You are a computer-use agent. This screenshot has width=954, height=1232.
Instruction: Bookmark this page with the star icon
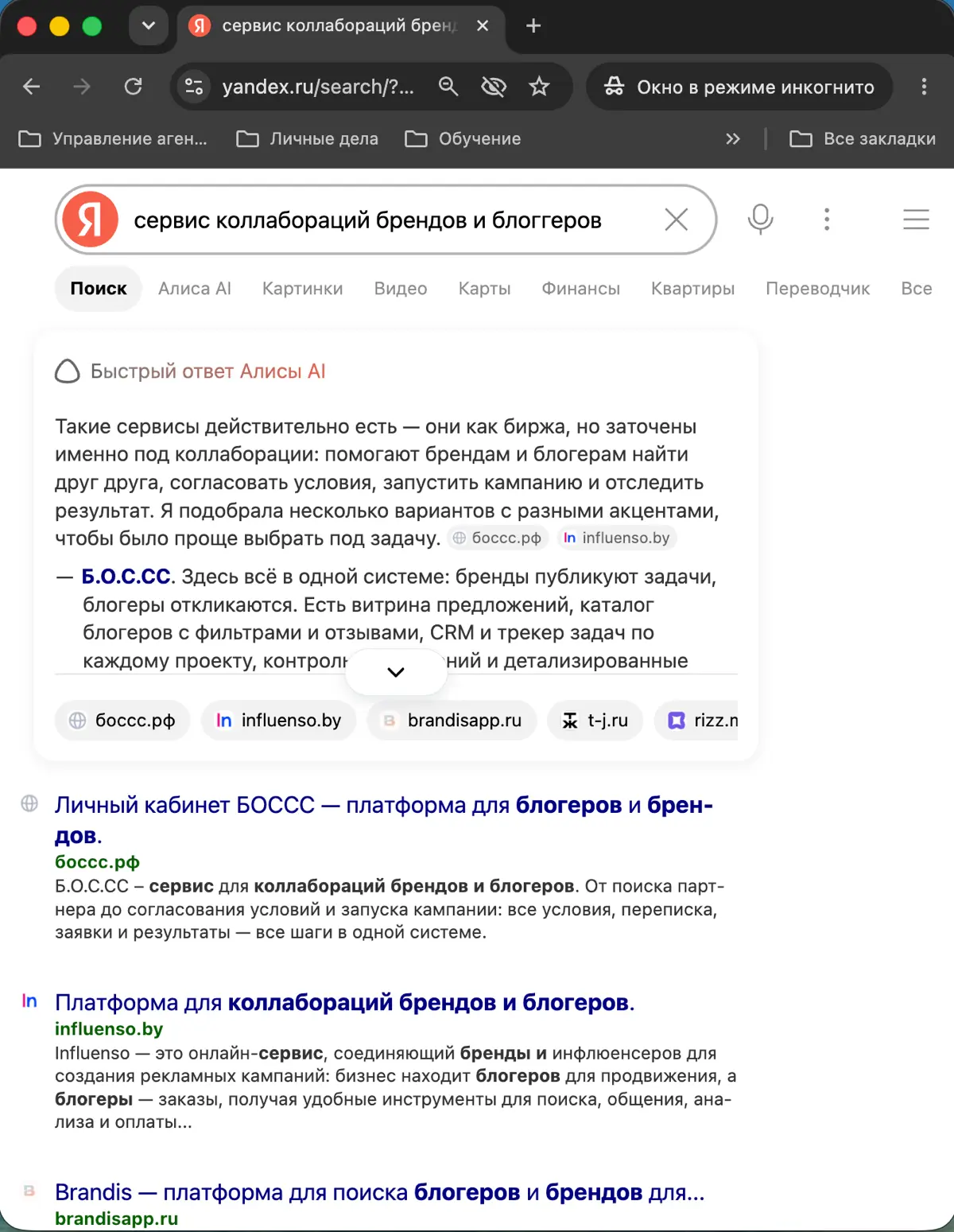click(539, 87)
